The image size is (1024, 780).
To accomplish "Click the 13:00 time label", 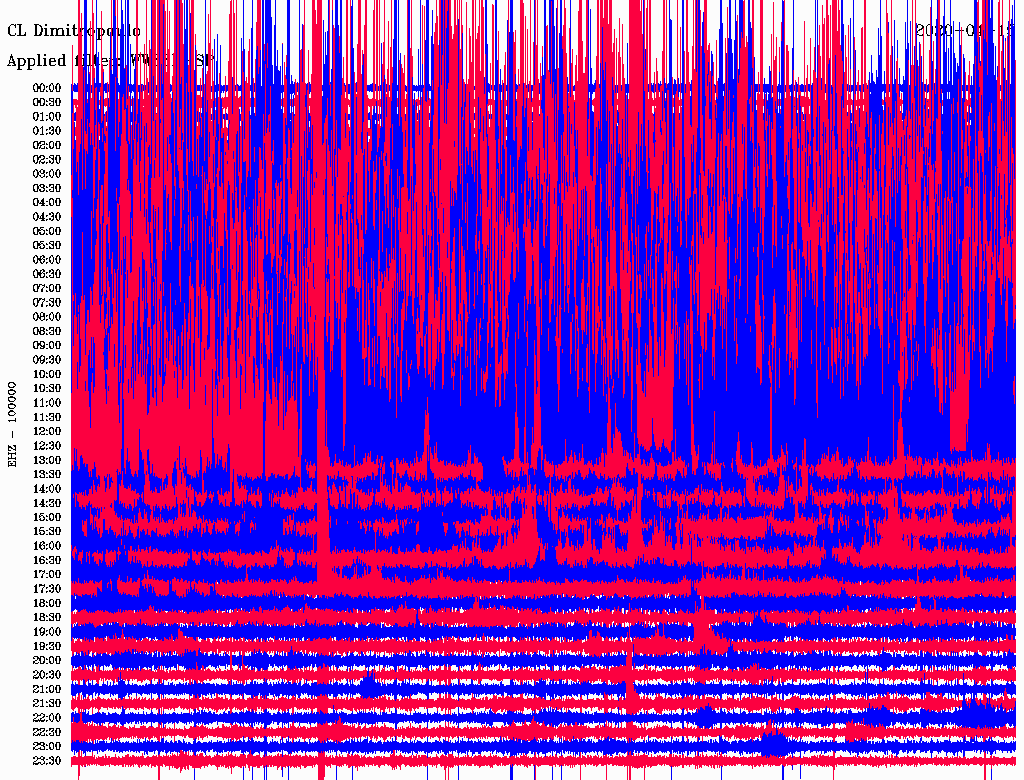I will click(x=47, y=460).
